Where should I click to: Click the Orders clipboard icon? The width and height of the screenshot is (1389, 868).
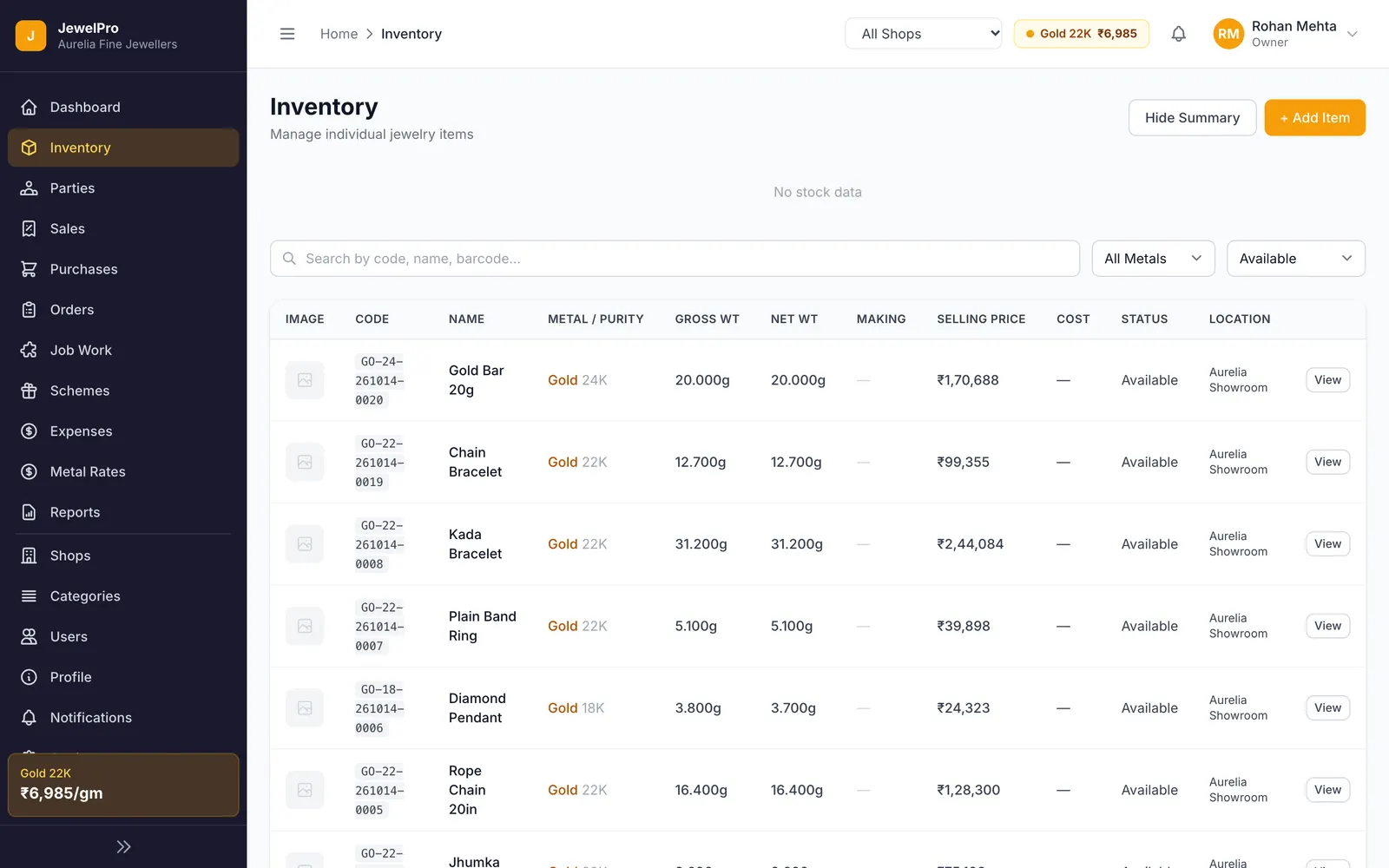[29, 310]
